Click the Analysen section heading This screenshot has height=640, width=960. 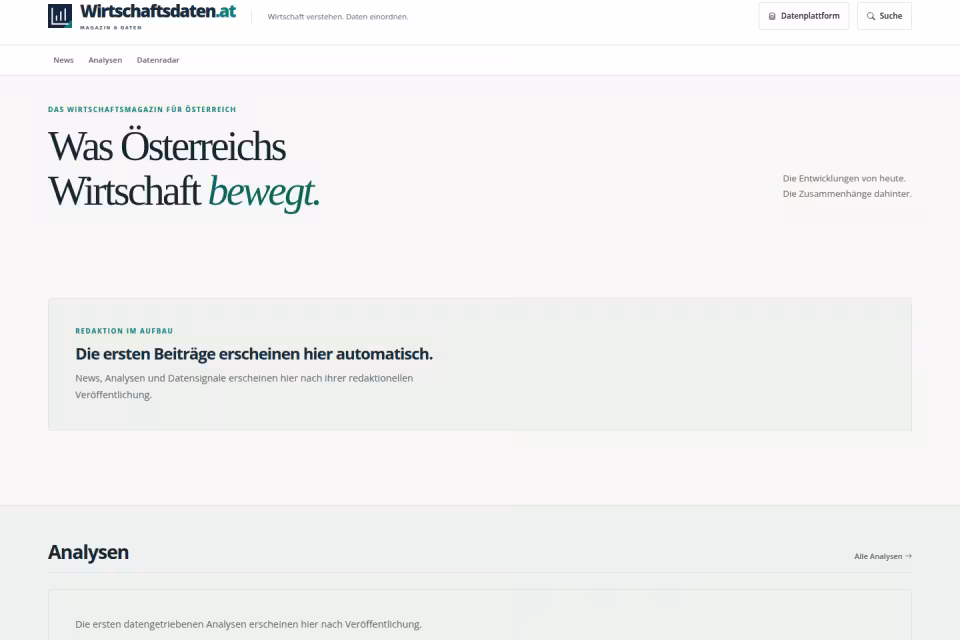point(89,552)
